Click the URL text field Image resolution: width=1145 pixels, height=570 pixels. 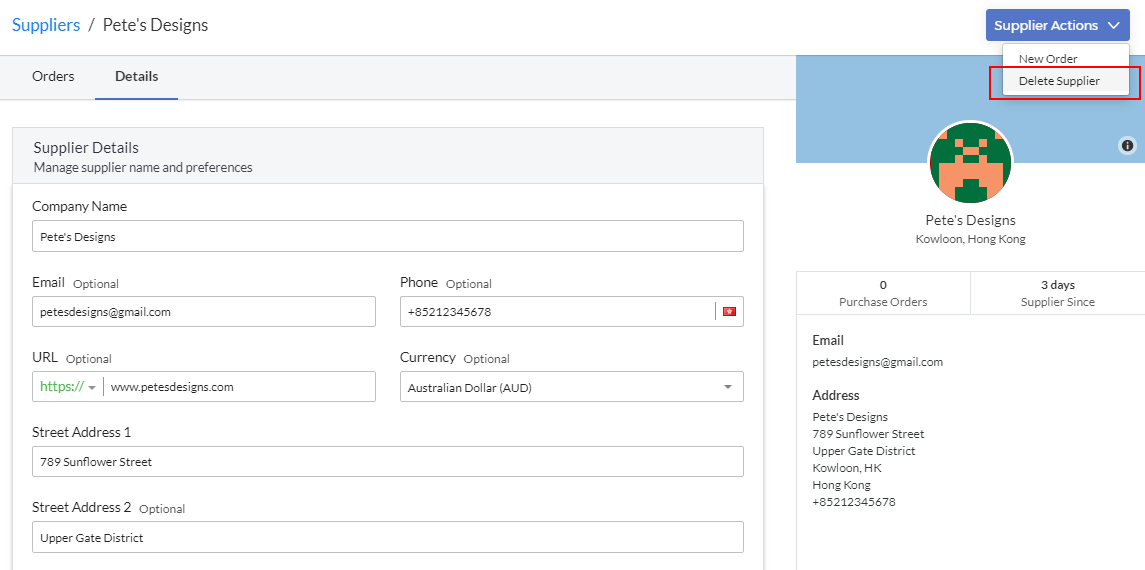click(x=240, y=387)
